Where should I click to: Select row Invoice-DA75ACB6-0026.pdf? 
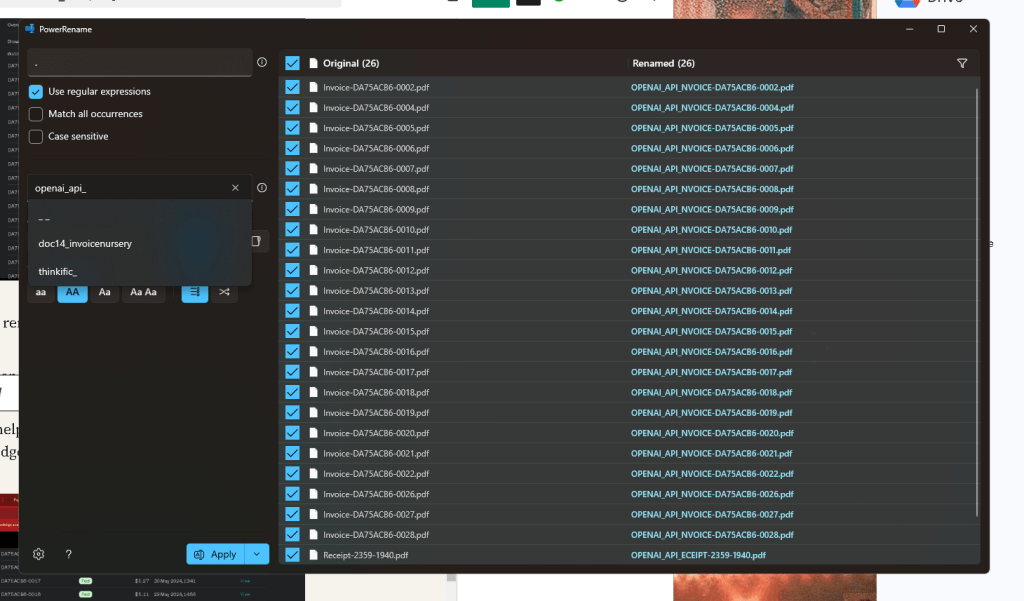pos(630,494)
